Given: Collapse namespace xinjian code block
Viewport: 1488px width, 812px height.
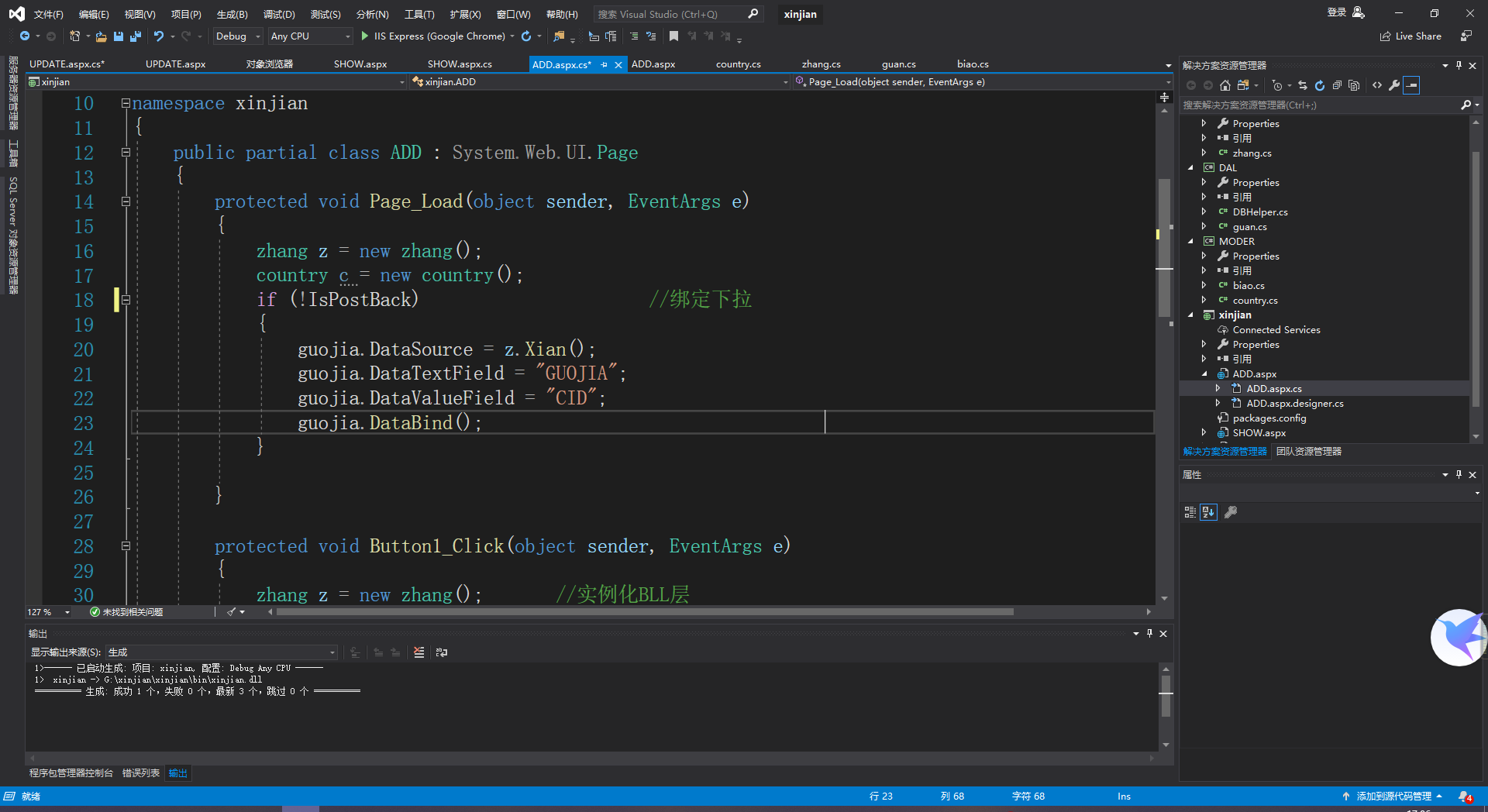Looking at the screenshot, I should coord(126,103).
